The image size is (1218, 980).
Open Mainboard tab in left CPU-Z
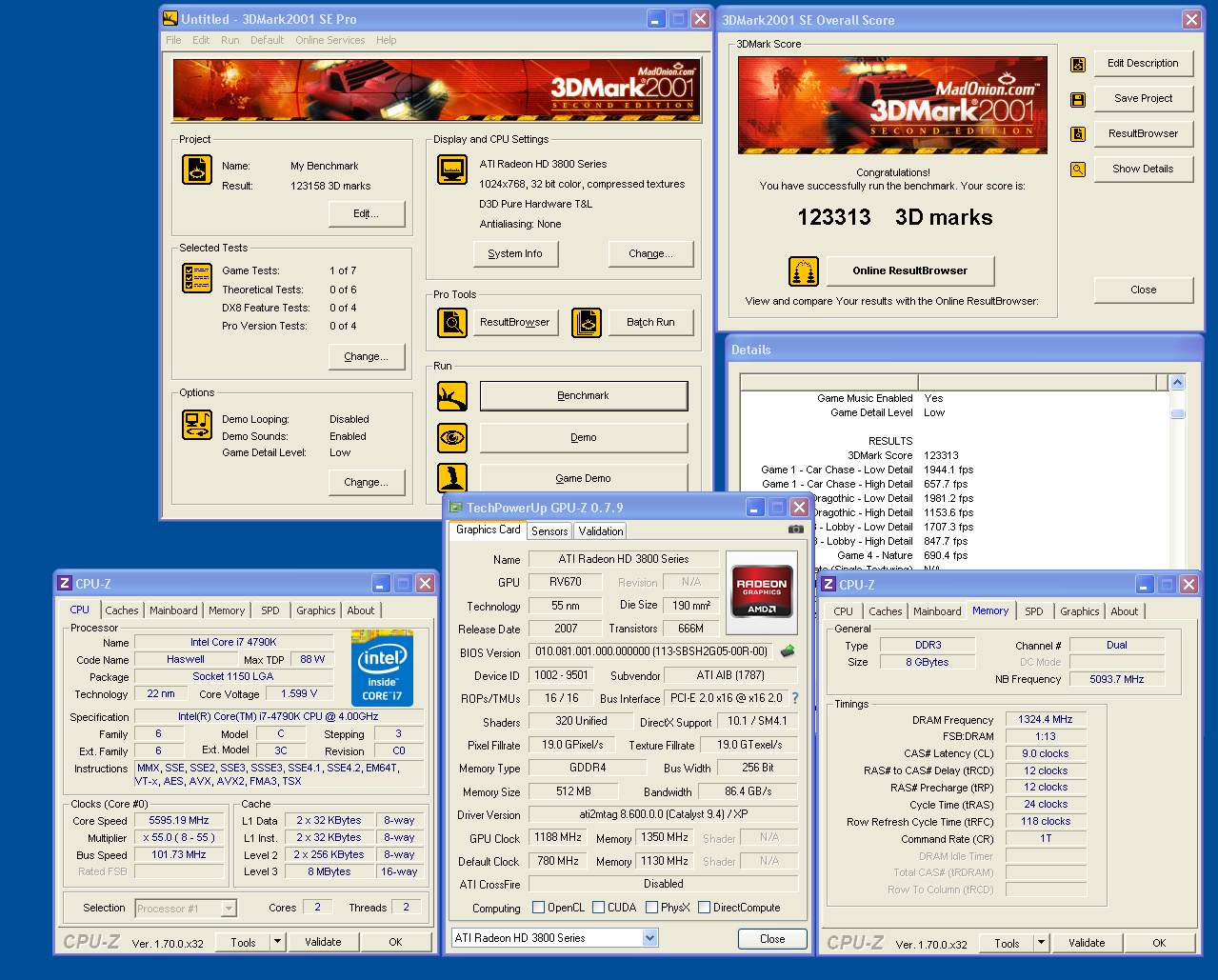173,610
